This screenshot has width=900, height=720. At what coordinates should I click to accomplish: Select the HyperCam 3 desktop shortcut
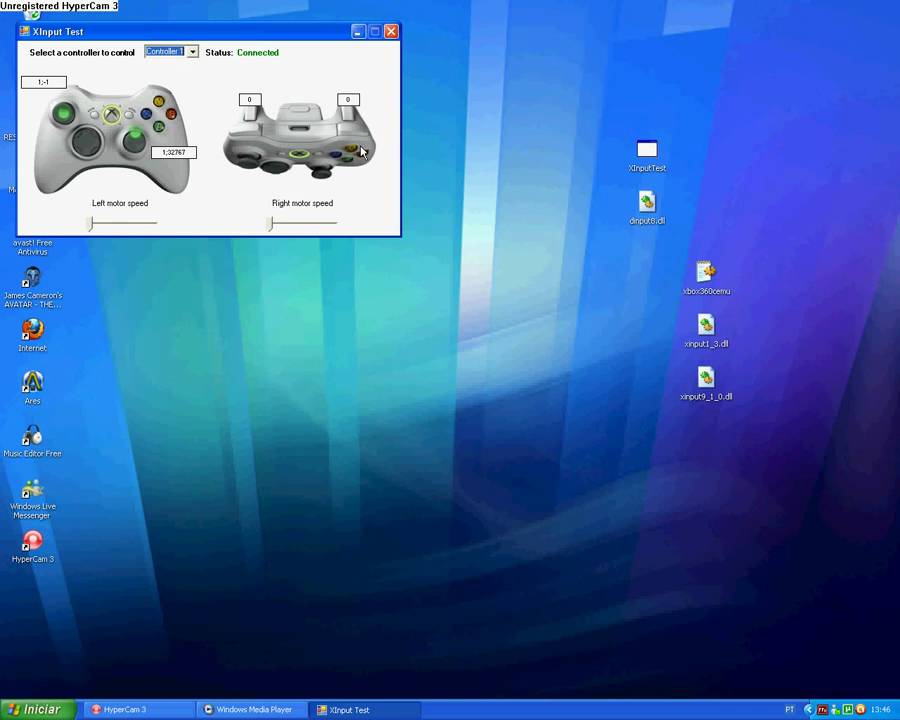pyautogui.click(x=33, y=546)
